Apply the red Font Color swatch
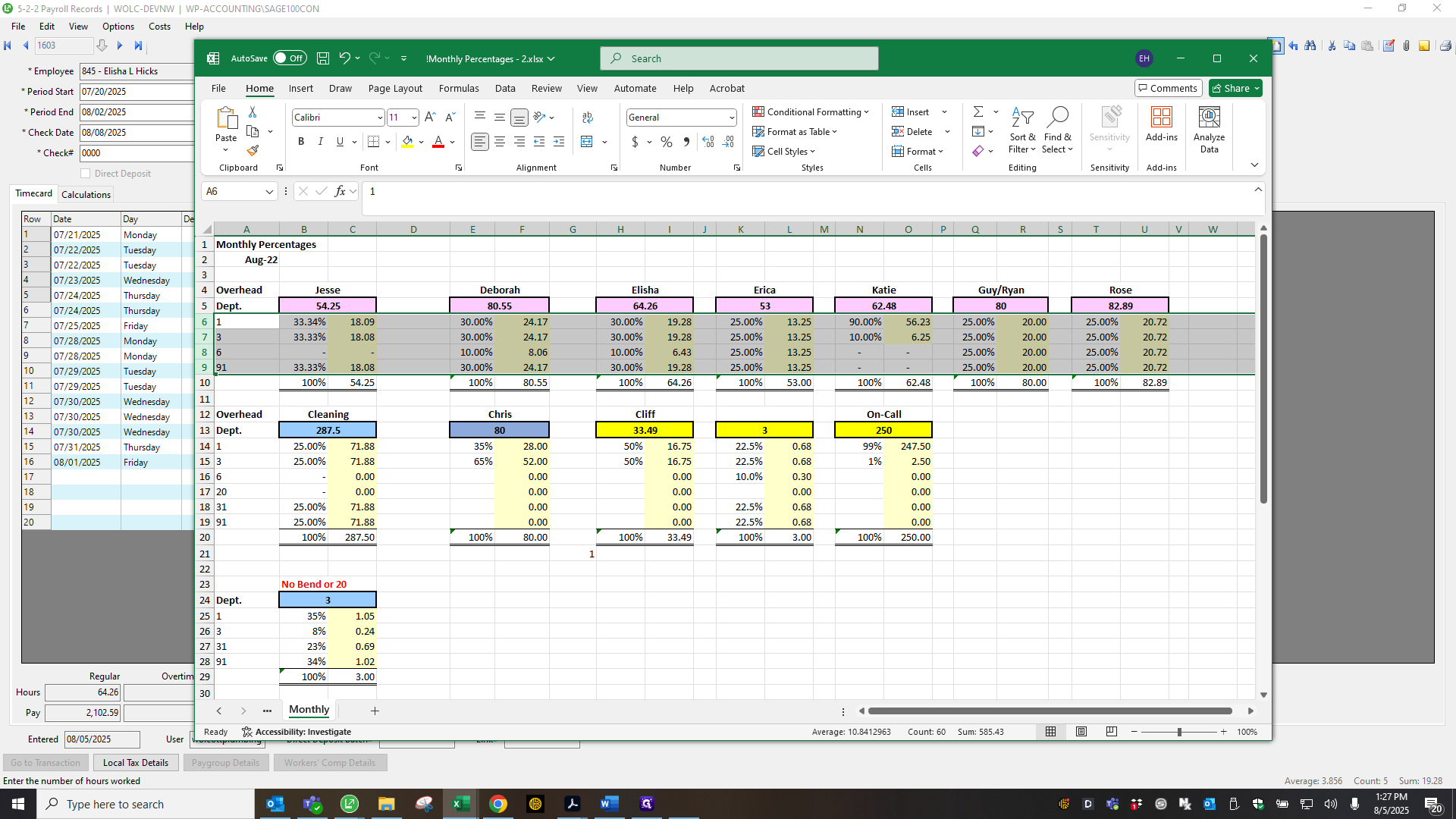The height and width of the screenshot is (819, 1456). tap(438, 142)
